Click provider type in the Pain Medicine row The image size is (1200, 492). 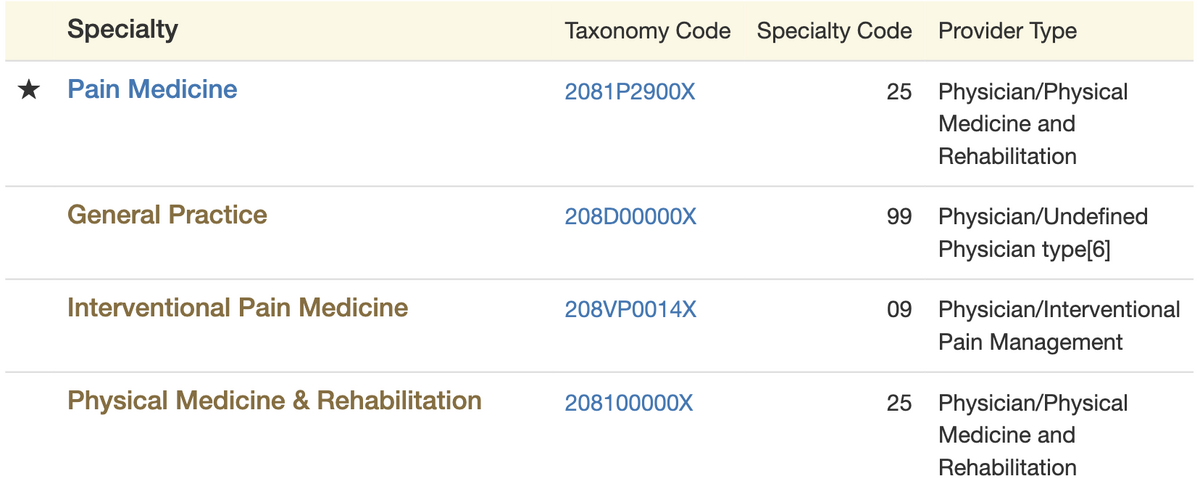click(x=1033, y=124)
